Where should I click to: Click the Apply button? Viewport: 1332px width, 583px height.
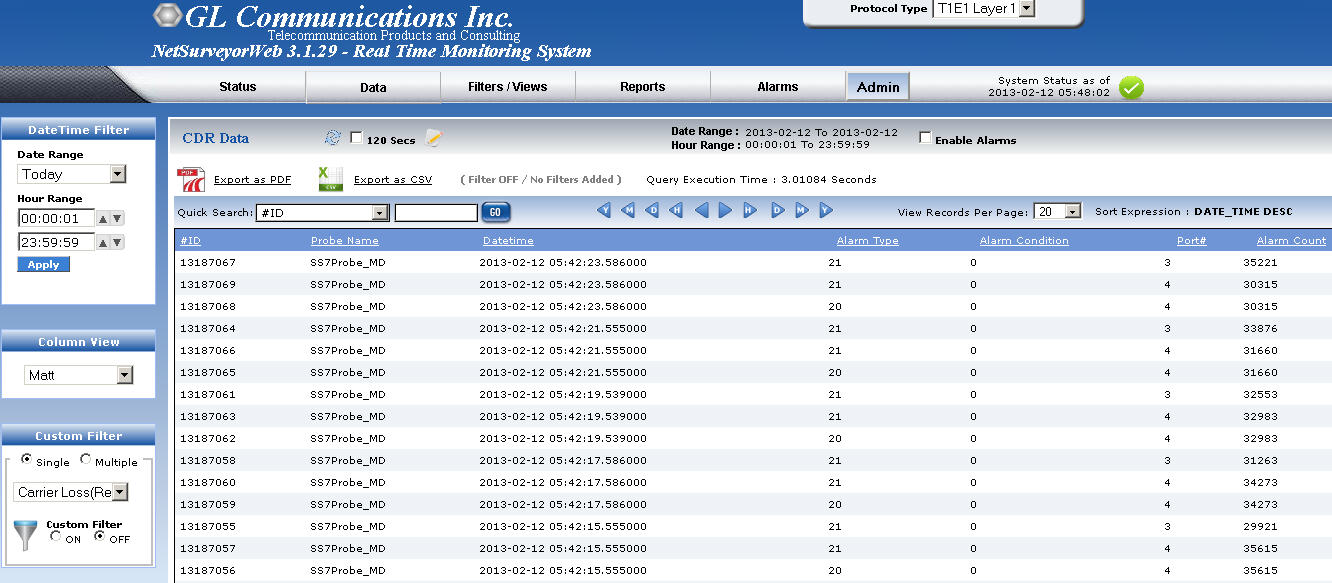(43, 265)
